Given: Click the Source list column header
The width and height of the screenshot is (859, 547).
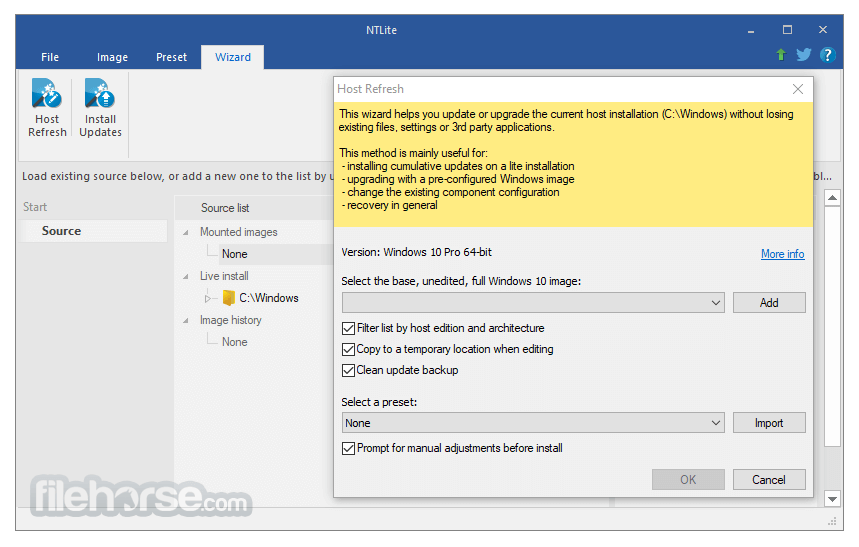Looking at the screenshot, I should pos(225,208).
